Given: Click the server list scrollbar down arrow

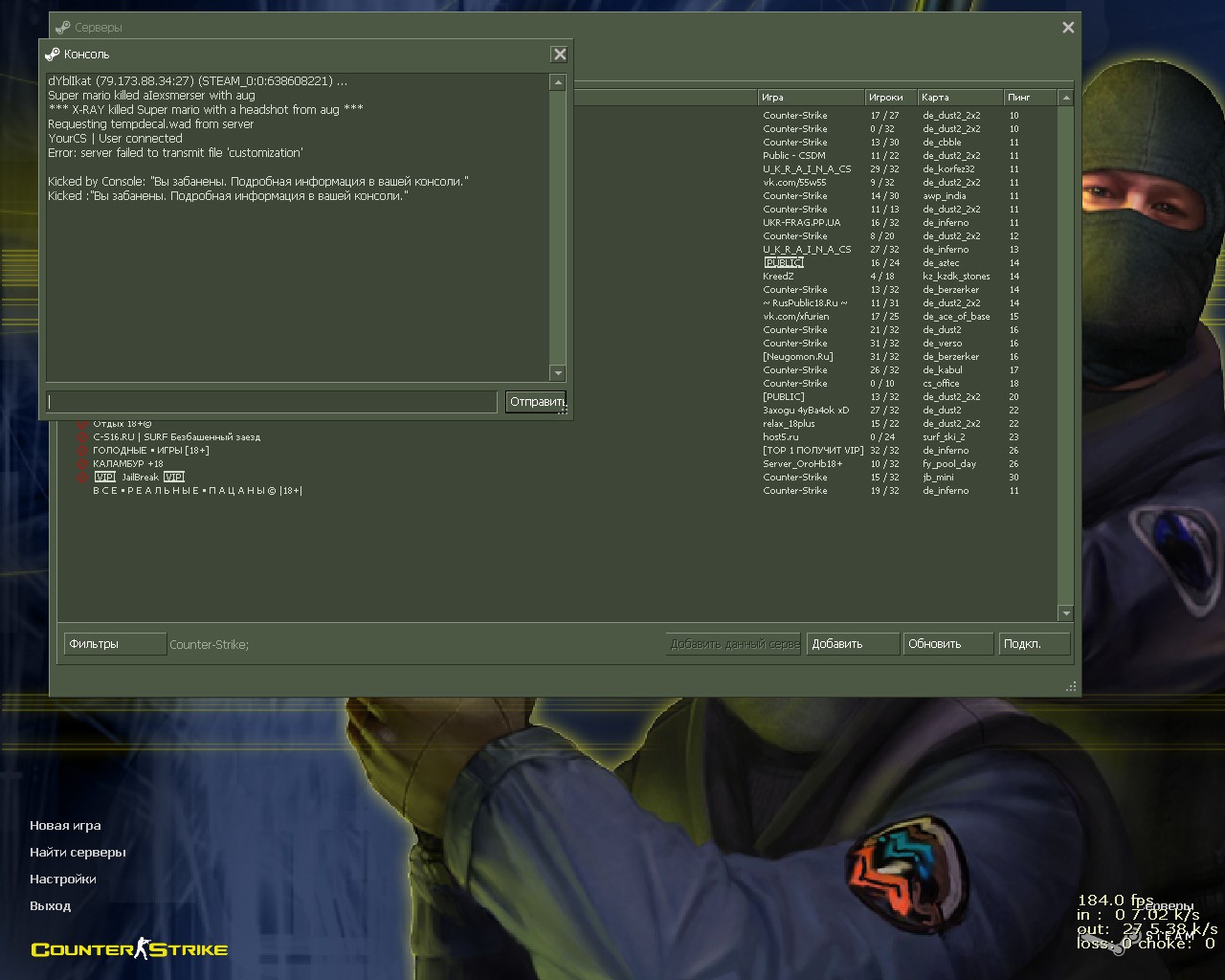Looking at the screenshot, I should pos(1066,612).
